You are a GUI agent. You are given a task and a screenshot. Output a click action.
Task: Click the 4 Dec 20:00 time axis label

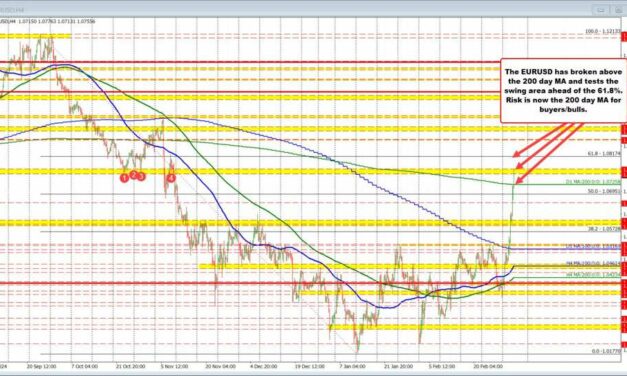tap(264, 366)
